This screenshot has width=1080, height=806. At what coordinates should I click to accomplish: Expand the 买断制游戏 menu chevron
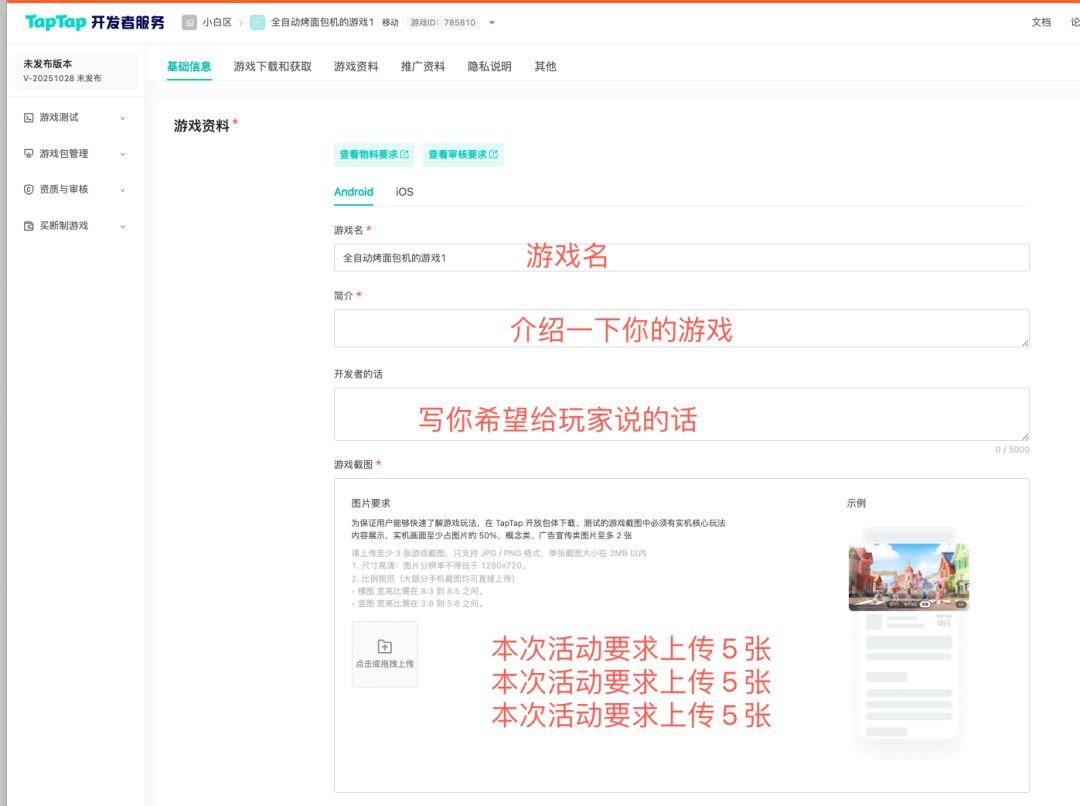pyautogui.click(x=123, y=226)
